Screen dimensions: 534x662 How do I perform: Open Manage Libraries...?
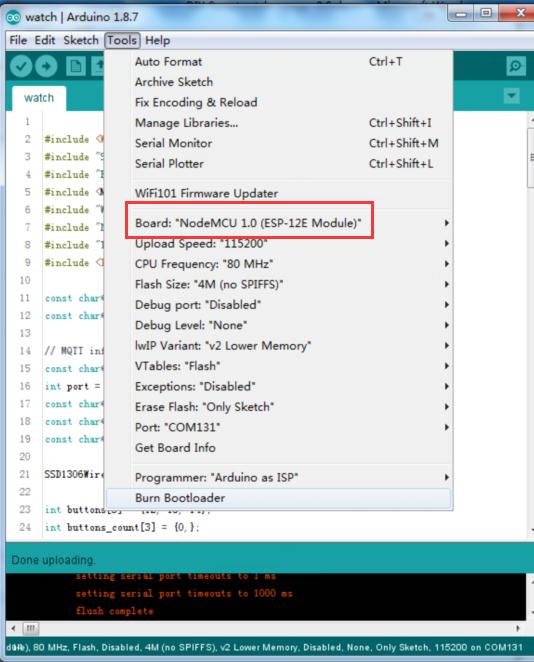[279, 123]
